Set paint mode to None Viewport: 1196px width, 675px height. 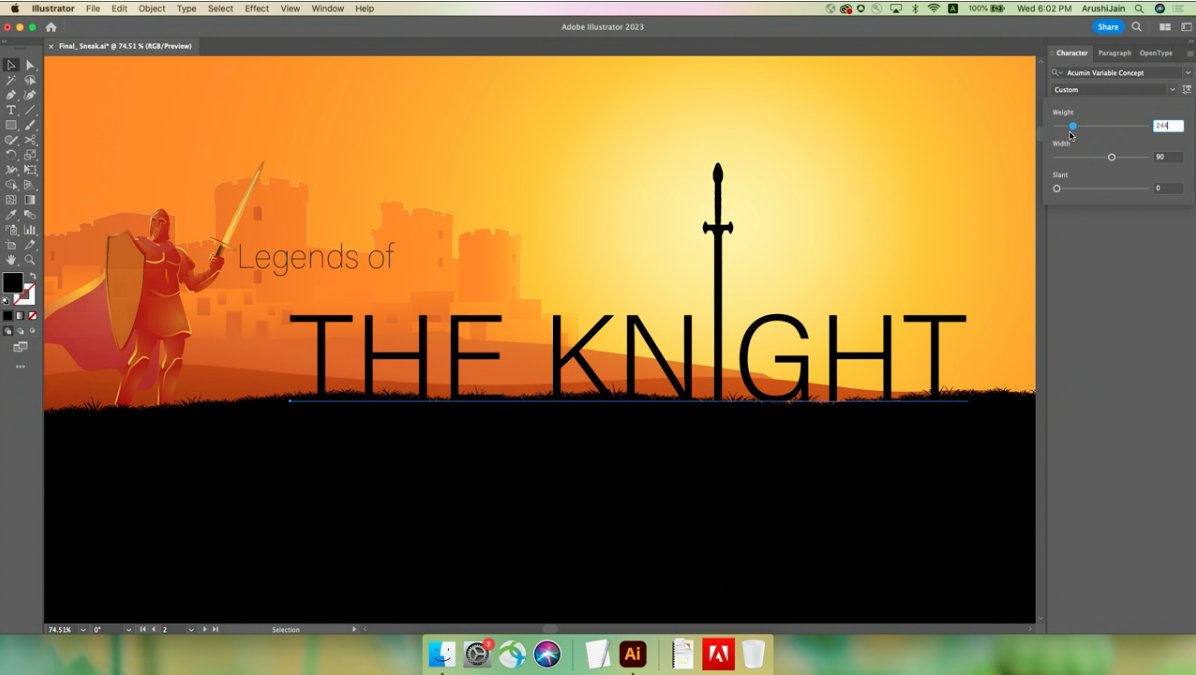[32, 316]
